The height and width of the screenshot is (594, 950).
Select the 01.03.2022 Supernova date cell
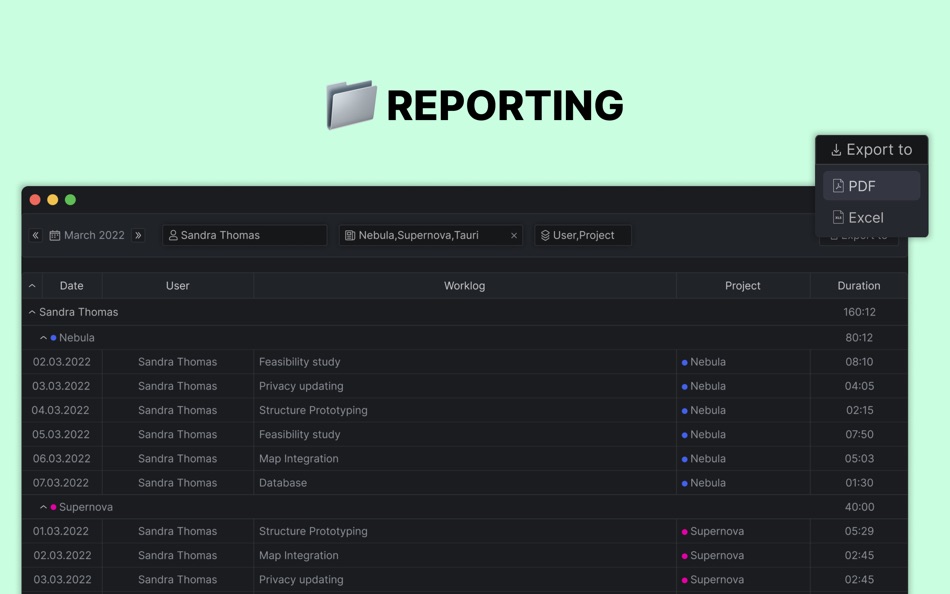(62, 531)
